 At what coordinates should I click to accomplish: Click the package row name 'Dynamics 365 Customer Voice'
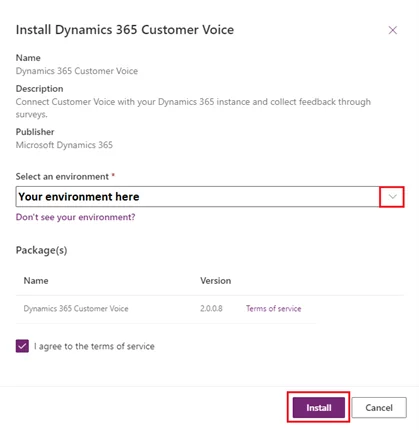coord(76,309)
